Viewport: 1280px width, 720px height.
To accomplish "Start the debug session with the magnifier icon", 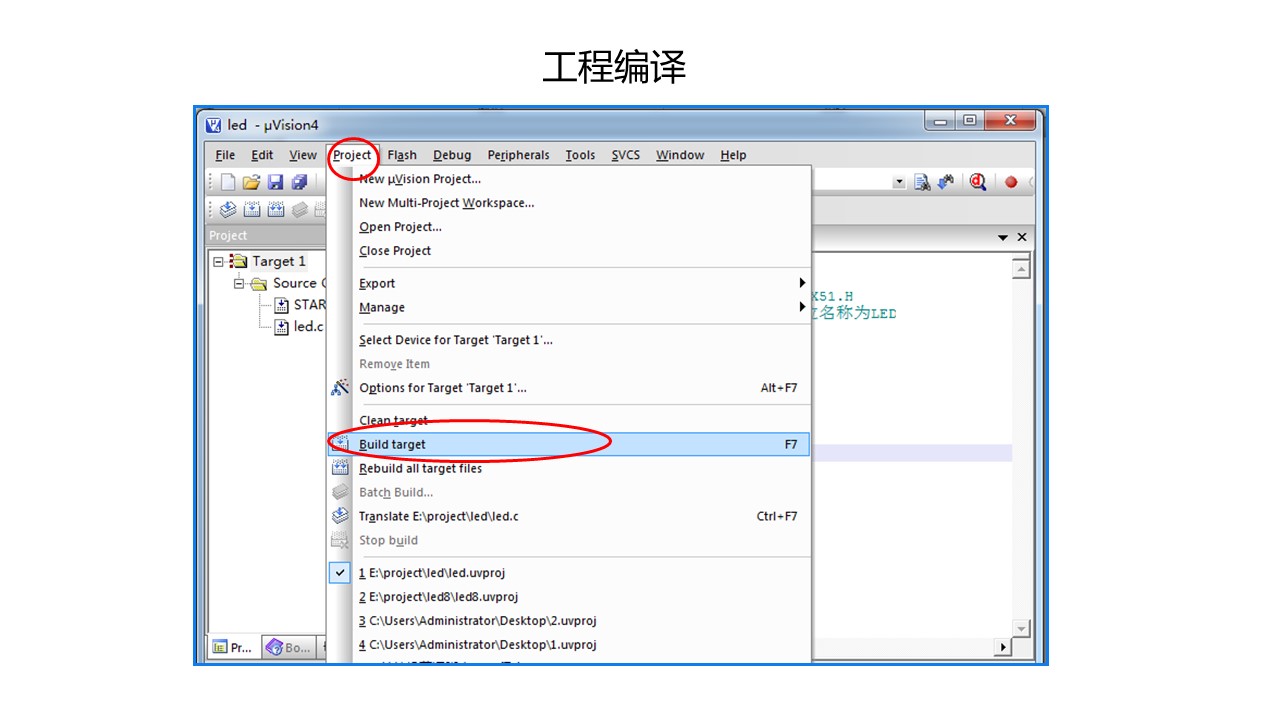I will [x=978, y=182].
